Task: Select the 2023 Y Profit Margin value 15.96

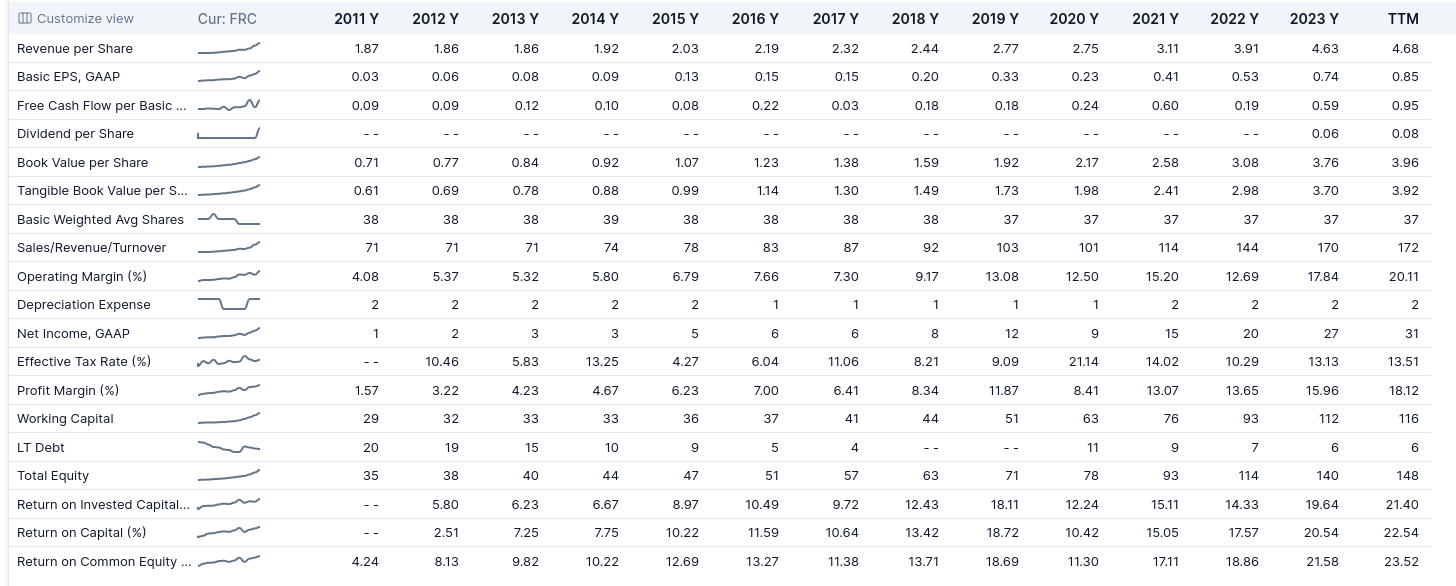Action: tap(1322, 390)
